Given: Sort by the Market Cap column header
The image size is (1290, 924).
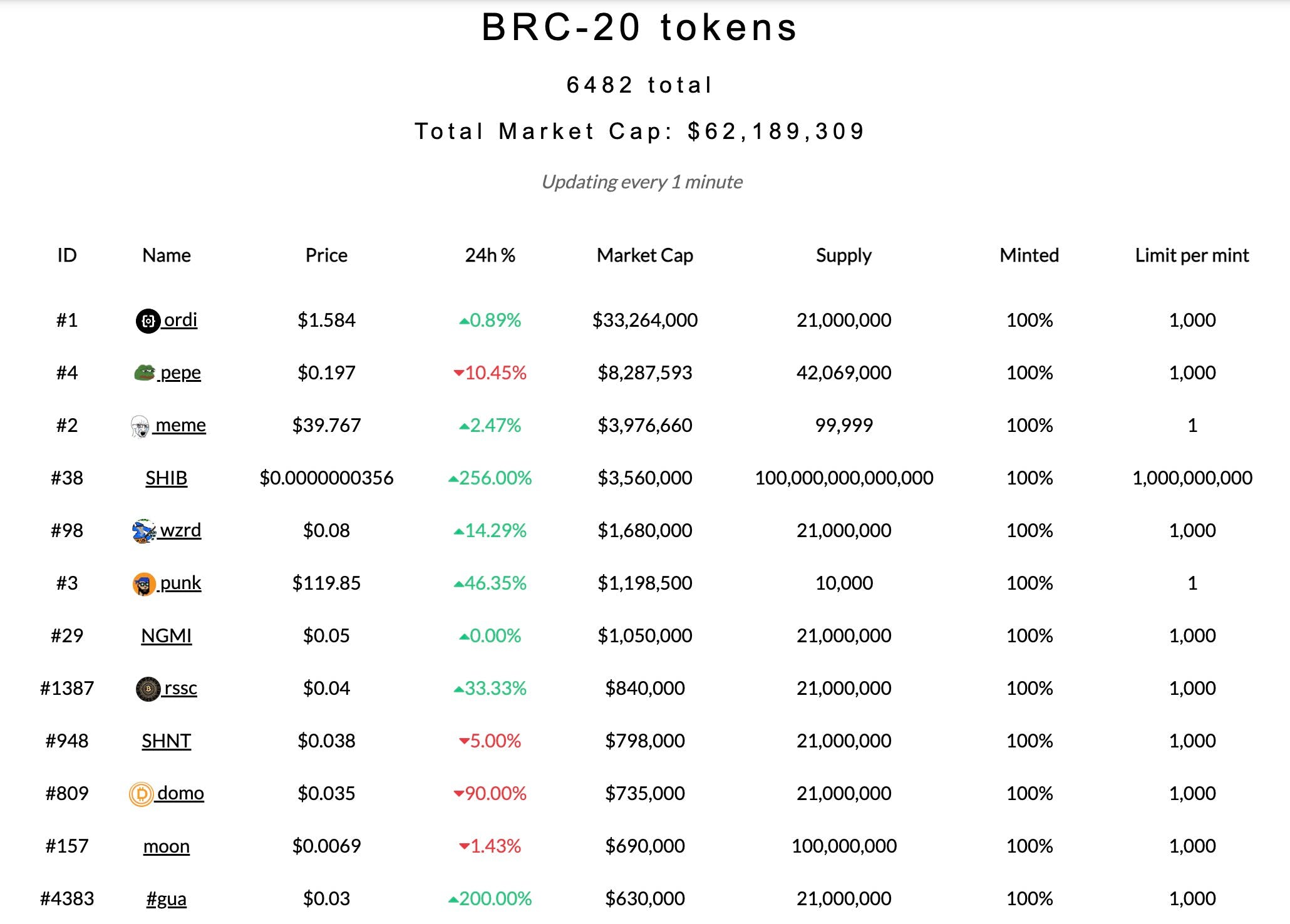Looking at the screenshot, I should (644, 255).
